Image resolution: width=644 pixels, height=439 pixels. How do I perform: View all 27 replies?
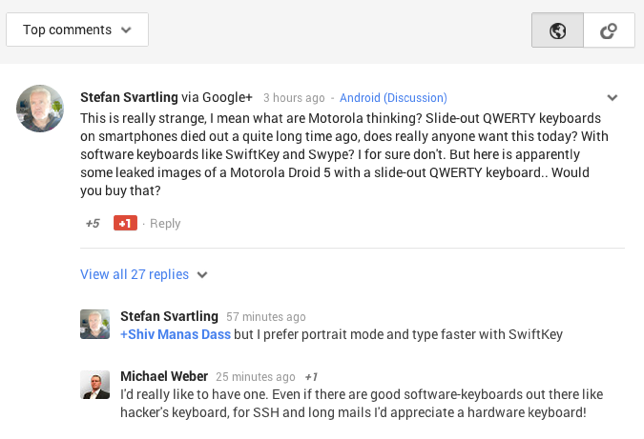click(x=134, y=274)
